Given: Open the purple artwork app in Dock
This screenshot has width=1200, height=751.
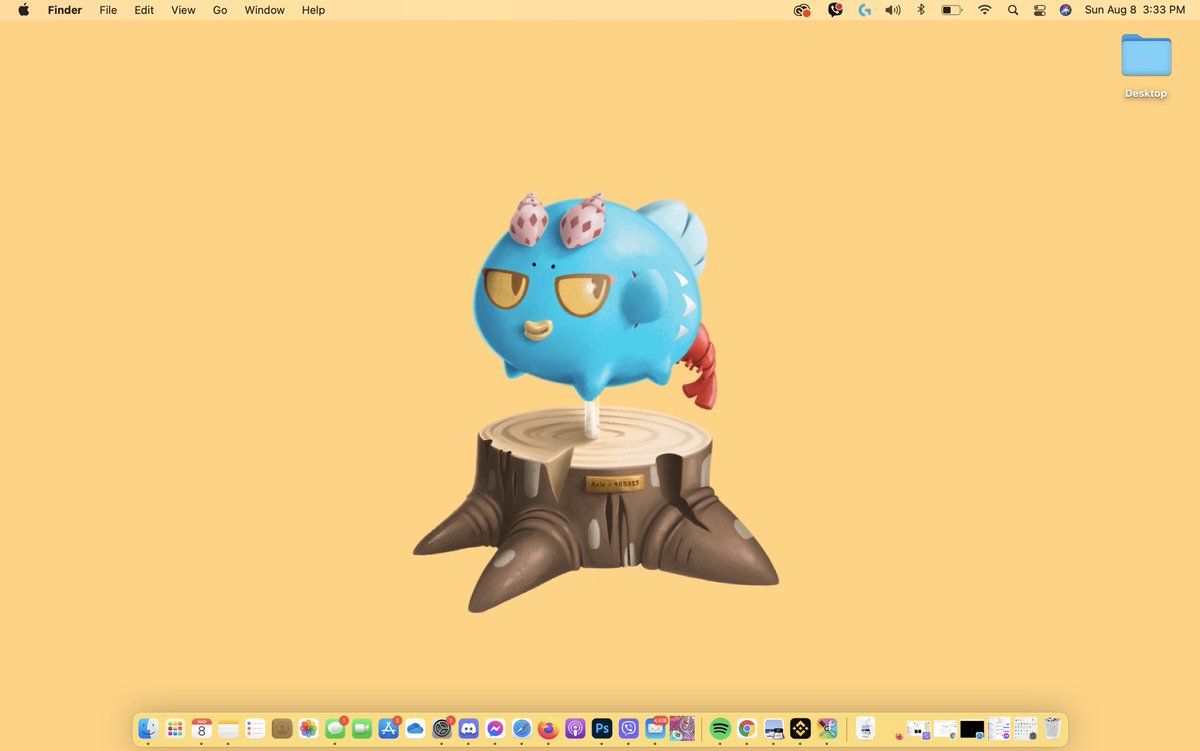Looking at the screenshot, I should (682, 728).
